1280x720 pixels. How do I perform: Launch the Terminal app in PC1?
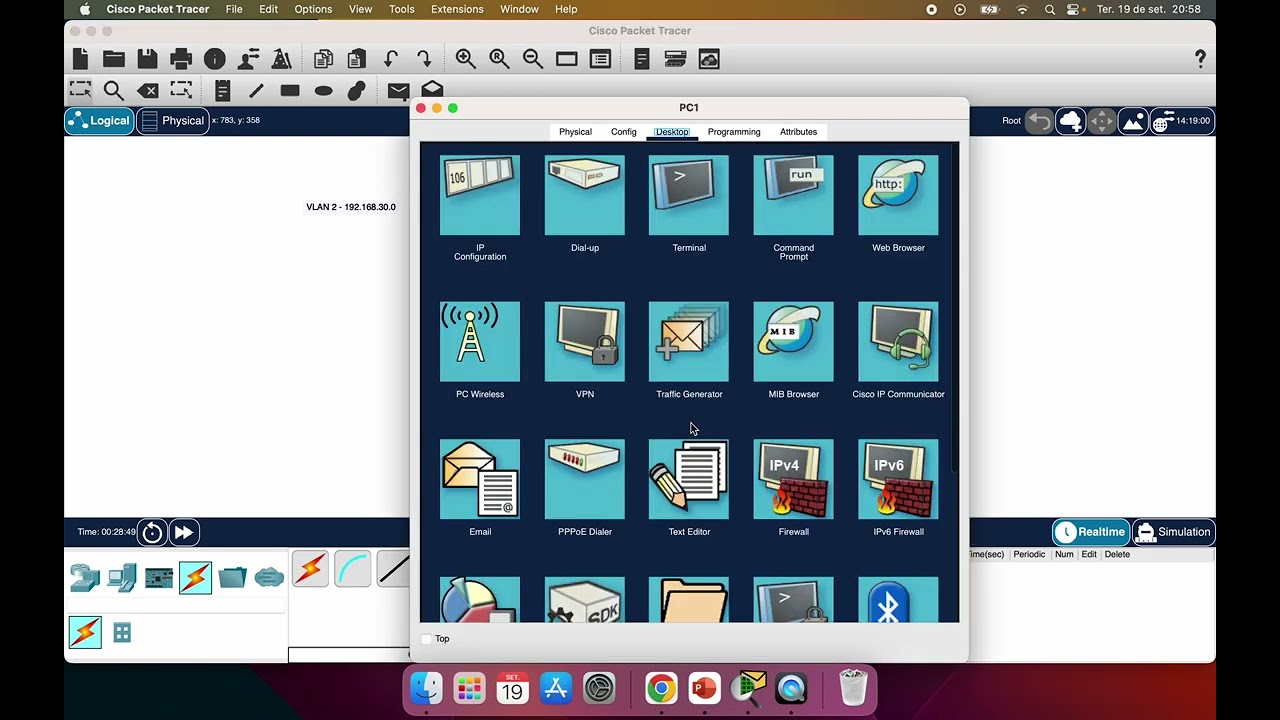(x=689, y=196)
